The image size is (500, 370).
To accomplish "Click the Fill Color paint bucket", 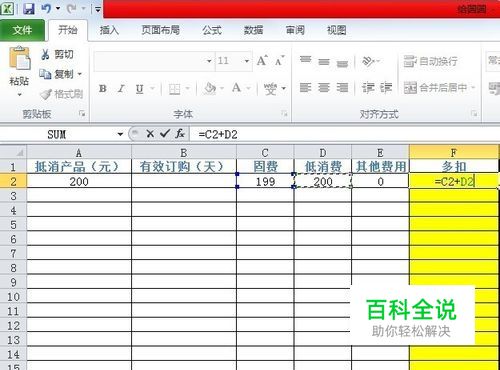I will point(210,88).
